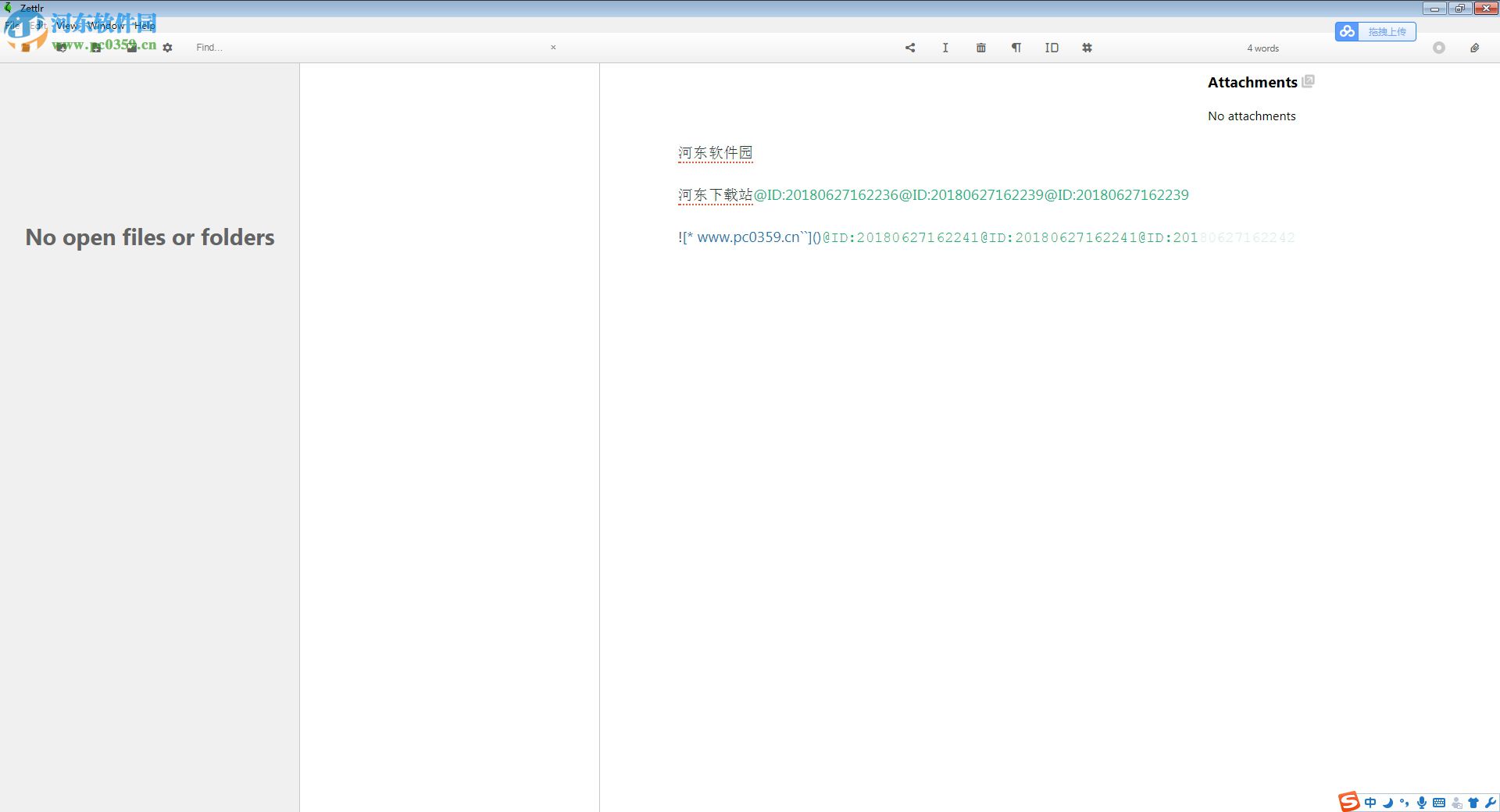Open the Help menu
The width and height of the screenshot is (1500, 812).
(145, 25)
